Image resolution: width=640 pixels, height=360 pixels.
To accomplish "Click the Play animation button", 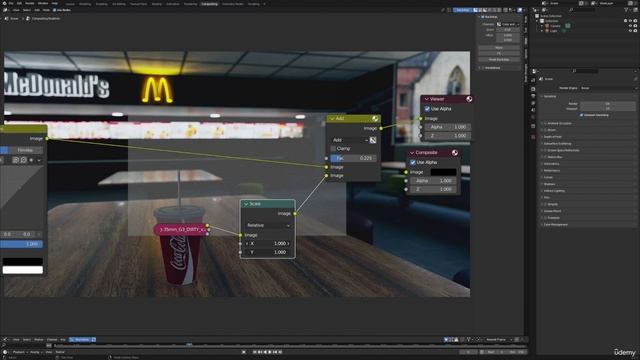I will (x=270, y=352).
